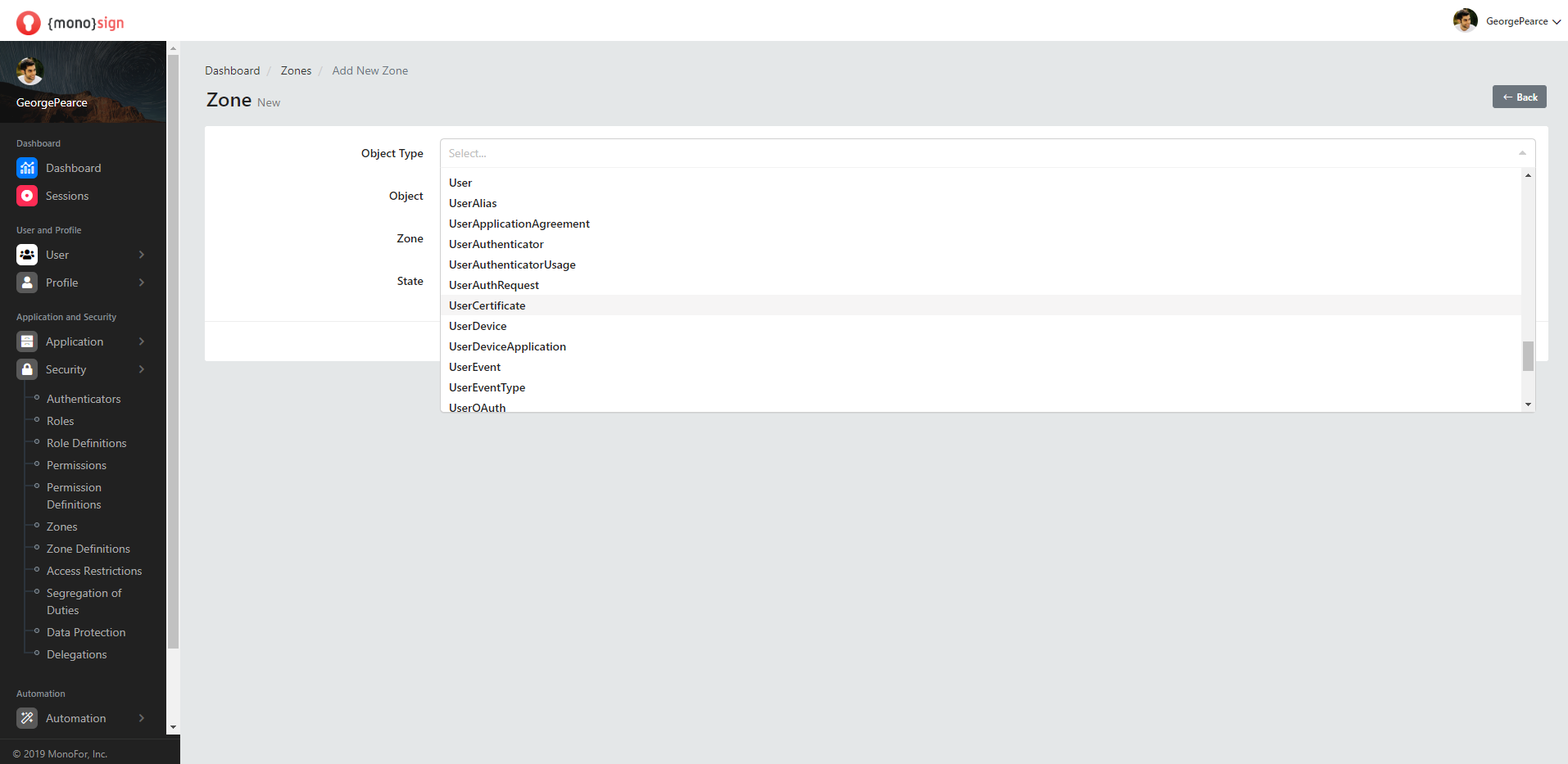Screen dimensions: 1568x764
Task: Expand the User submenu chevron
Action: 142,255
